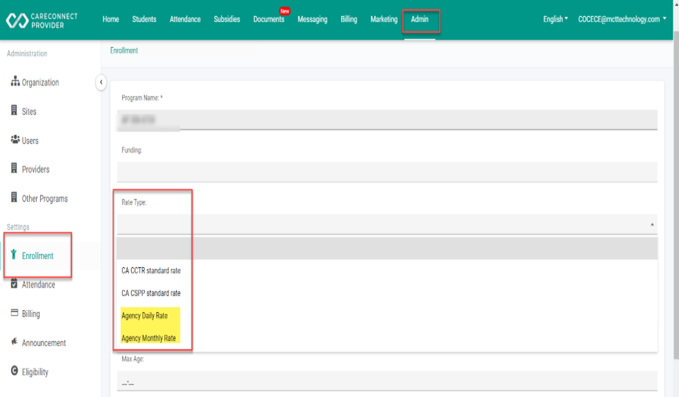Select Other Programs in the sidebar
This screenshot has width=679, height=397.
45,199
